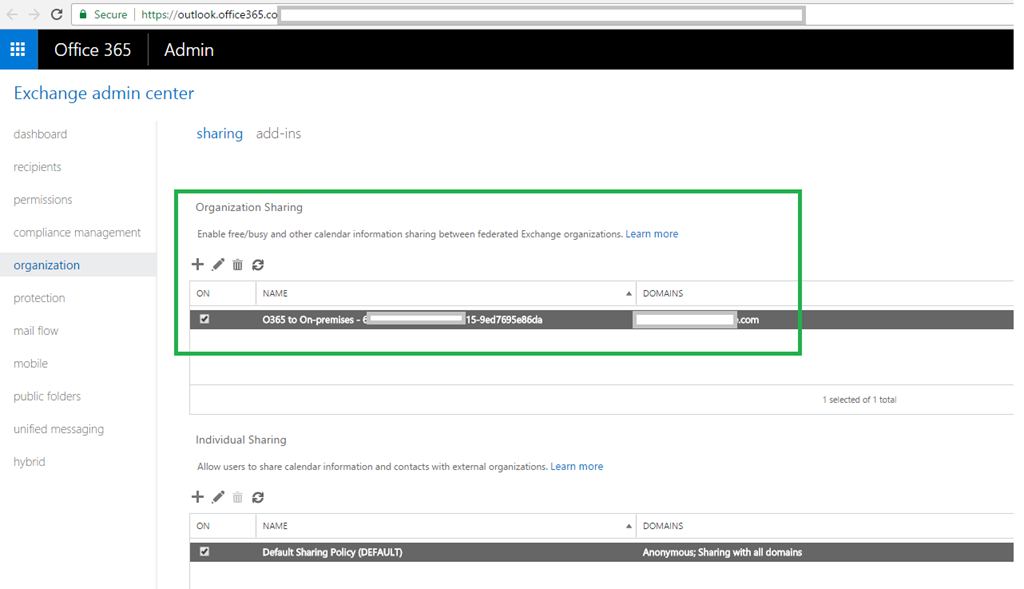Click the Individual Sharing delete trash icon
1024x589 pixels.
(238, 497)
